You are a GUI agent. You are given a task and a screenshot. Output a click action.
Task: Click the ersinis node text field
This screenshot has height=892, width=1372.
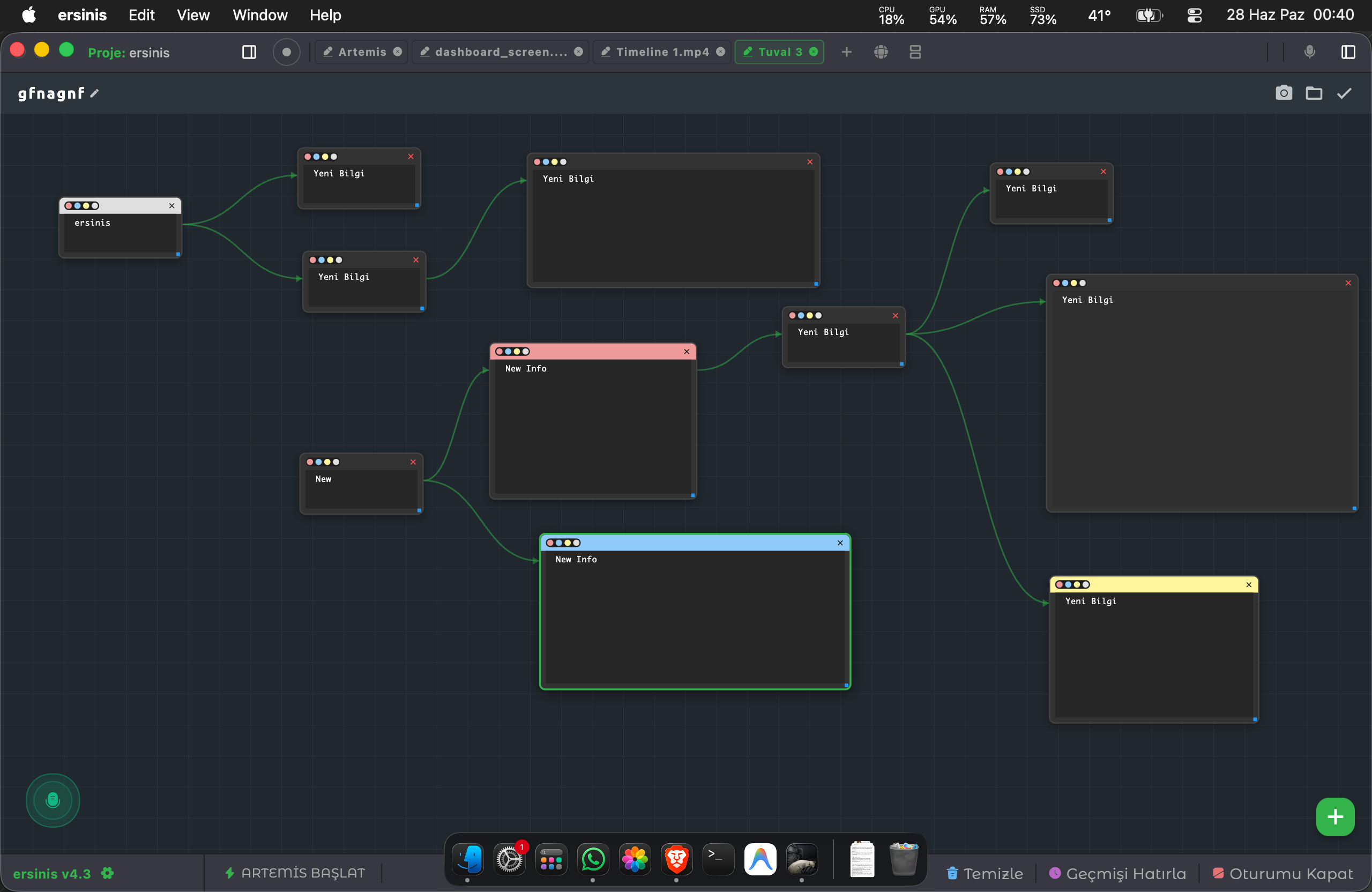[121, 234]
